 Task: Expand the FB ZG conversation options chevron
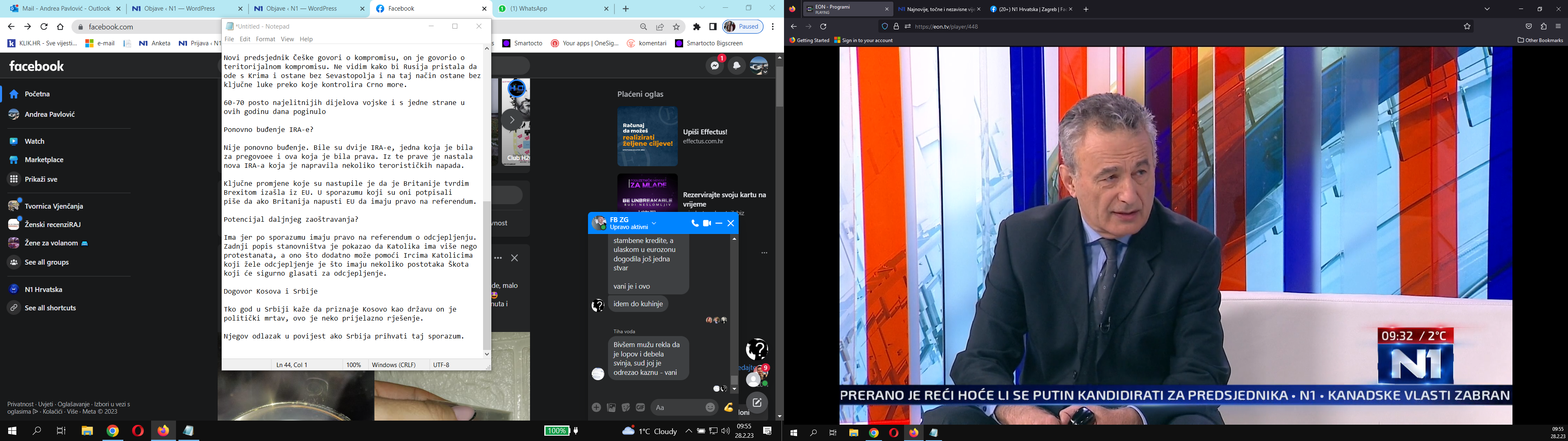pos(654,223)
